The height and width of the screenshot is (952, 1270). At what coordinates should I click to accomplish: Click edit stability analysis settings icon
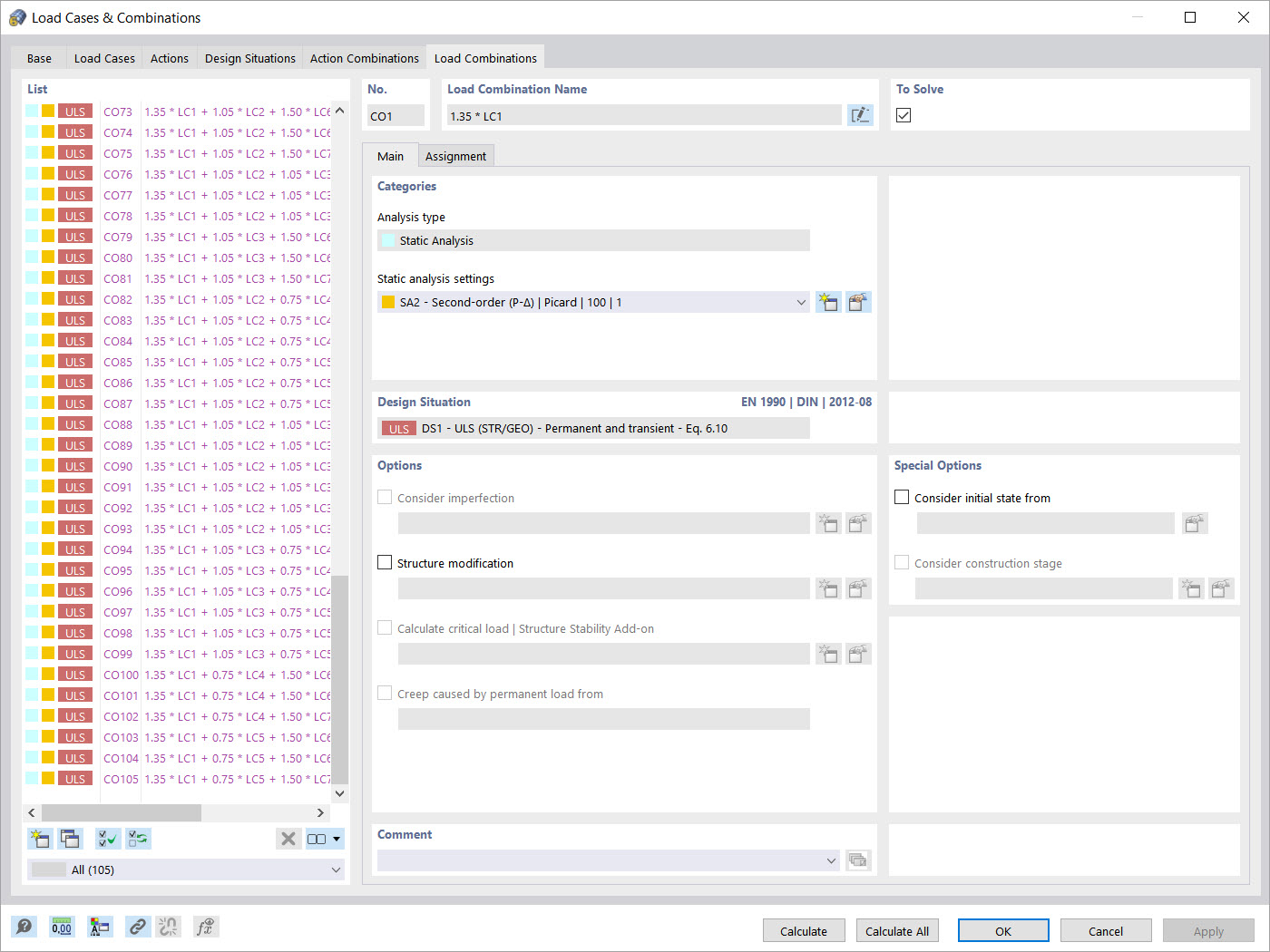tap(858, 654)
